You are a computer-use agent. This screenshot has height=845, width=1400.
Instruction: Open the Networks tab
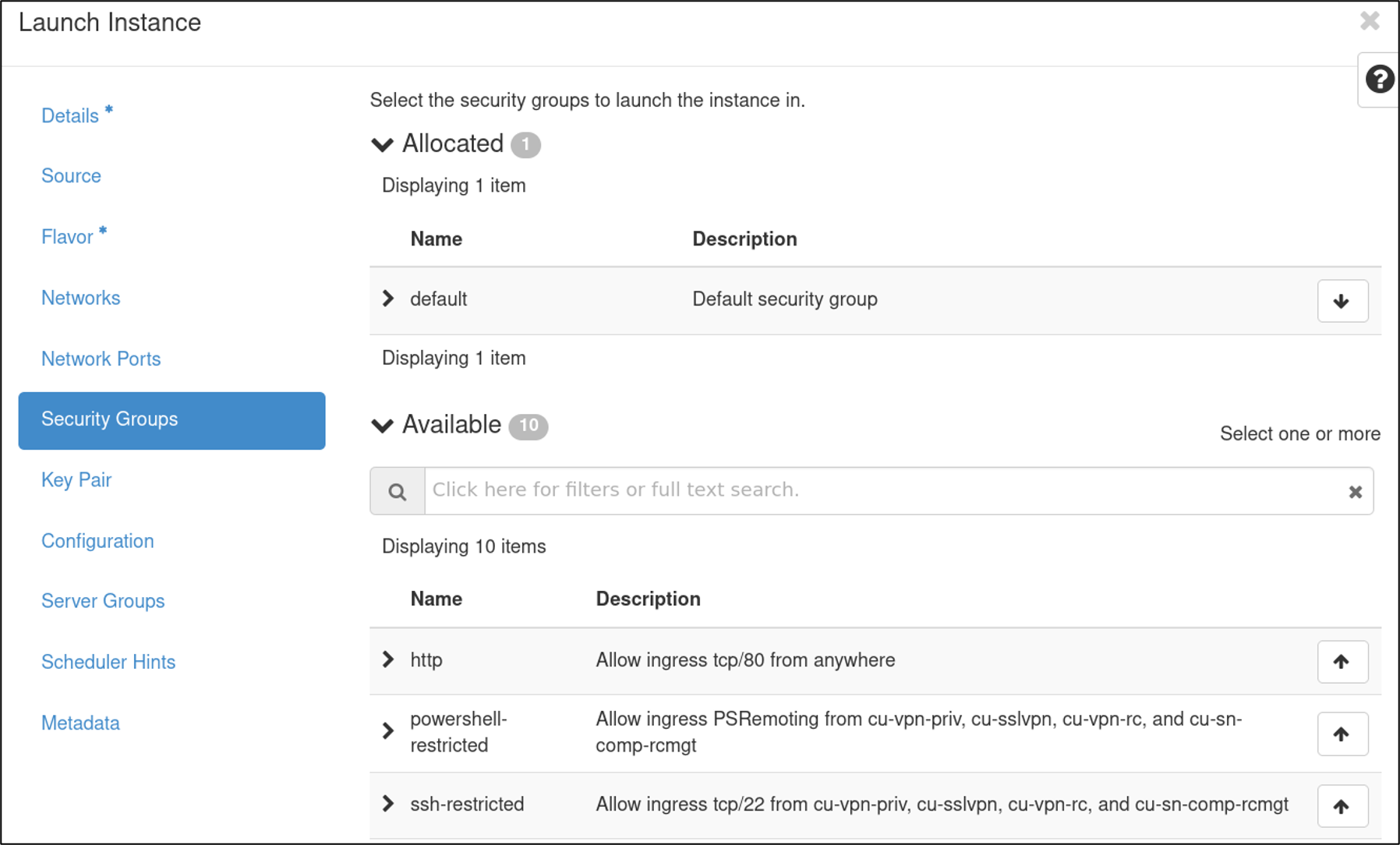(x=80, y=298)
